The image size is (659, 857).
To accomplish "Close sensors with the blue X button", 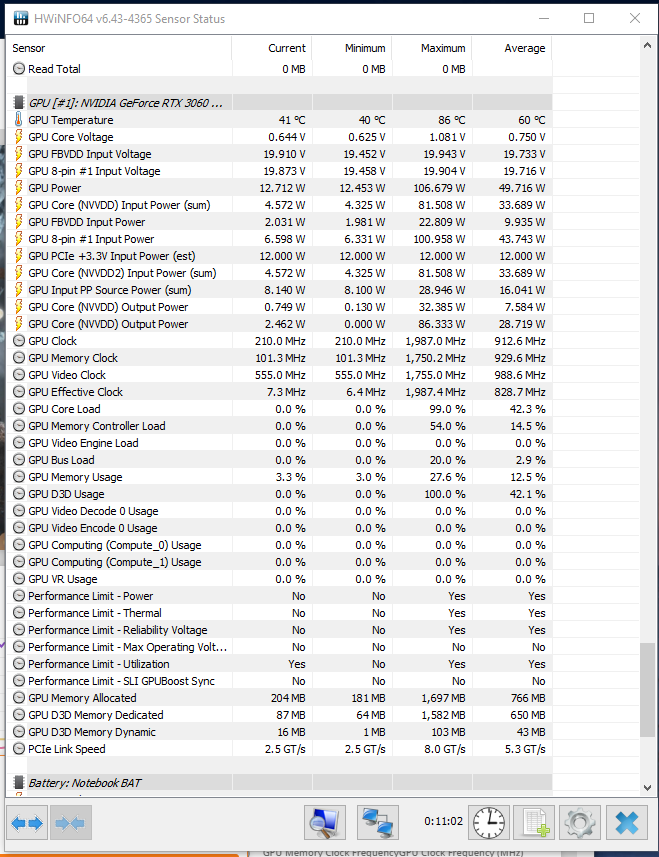I will click(627, 822).
